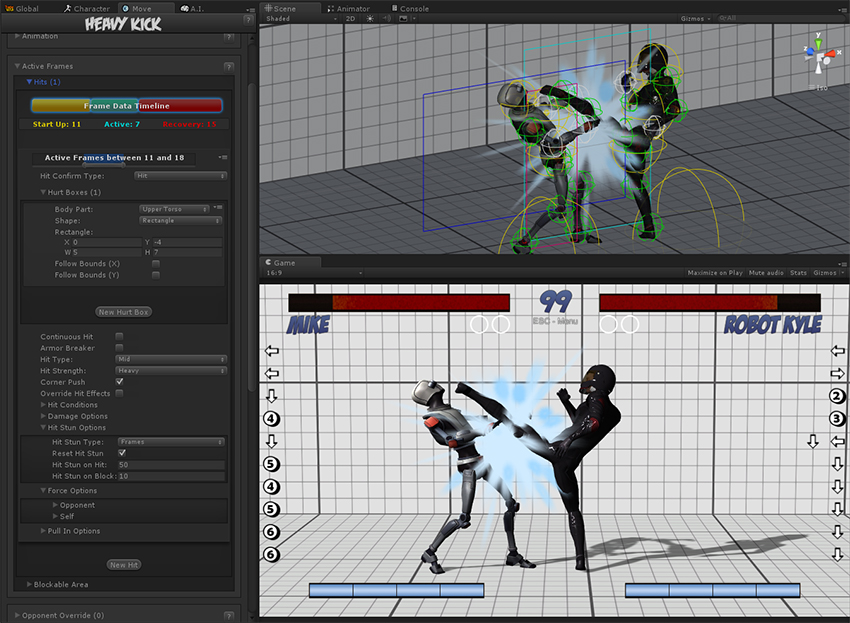Toggle scene audio speaker icon
This screenshot has width=850, height=623.
point(387,18)
